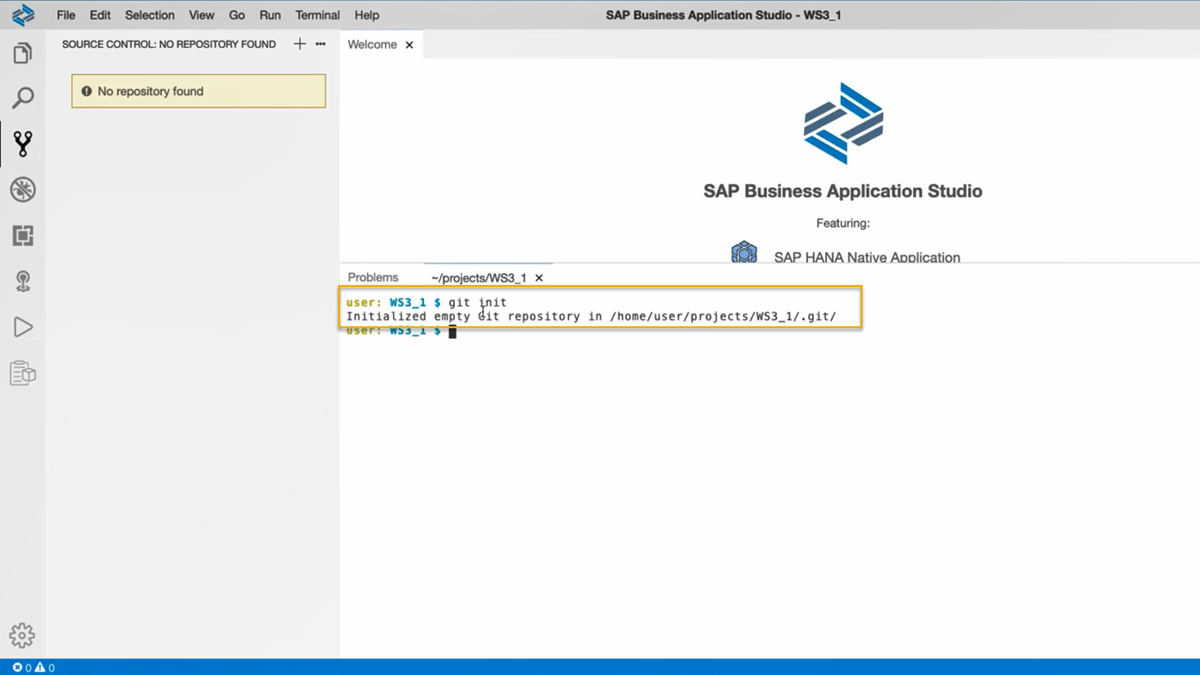Open the Selection menu
This screenshot has height=675, width=1200.
[150, 15]
